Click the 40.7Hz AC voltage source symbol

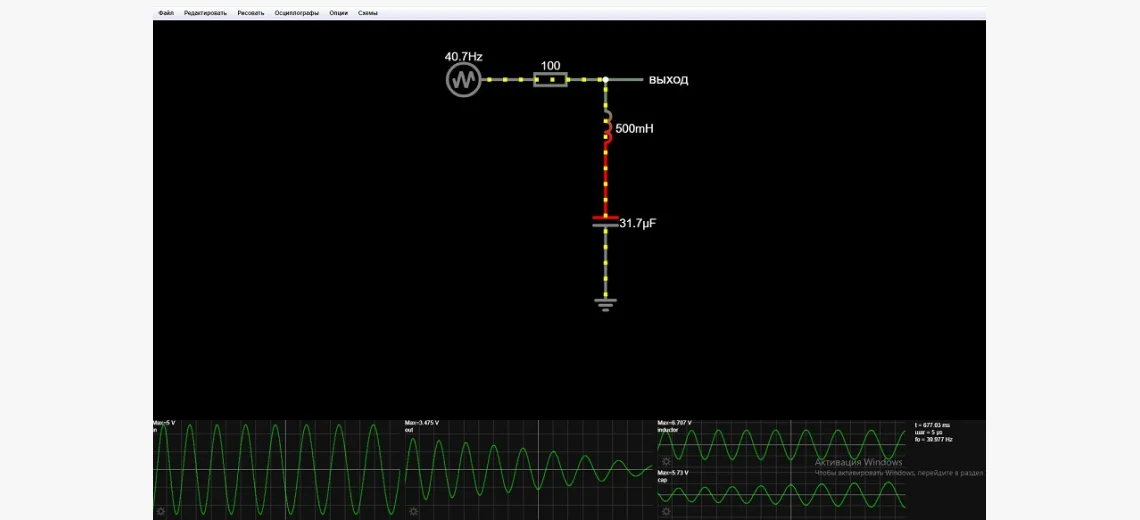point(463,79)
